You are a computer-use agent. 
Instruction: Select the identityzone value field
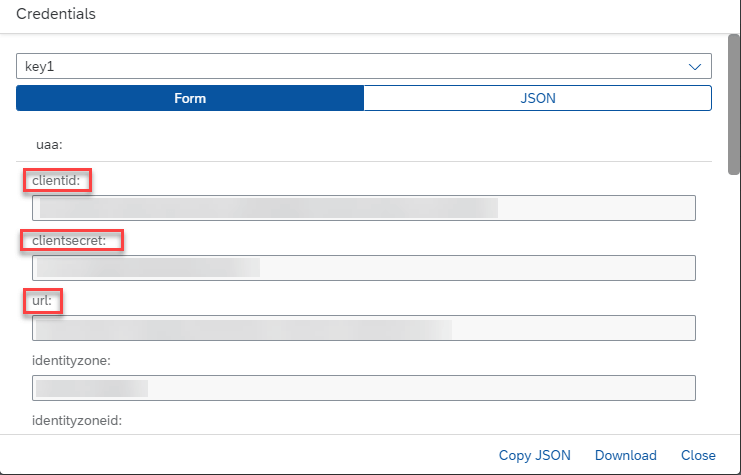click(363, 388)
